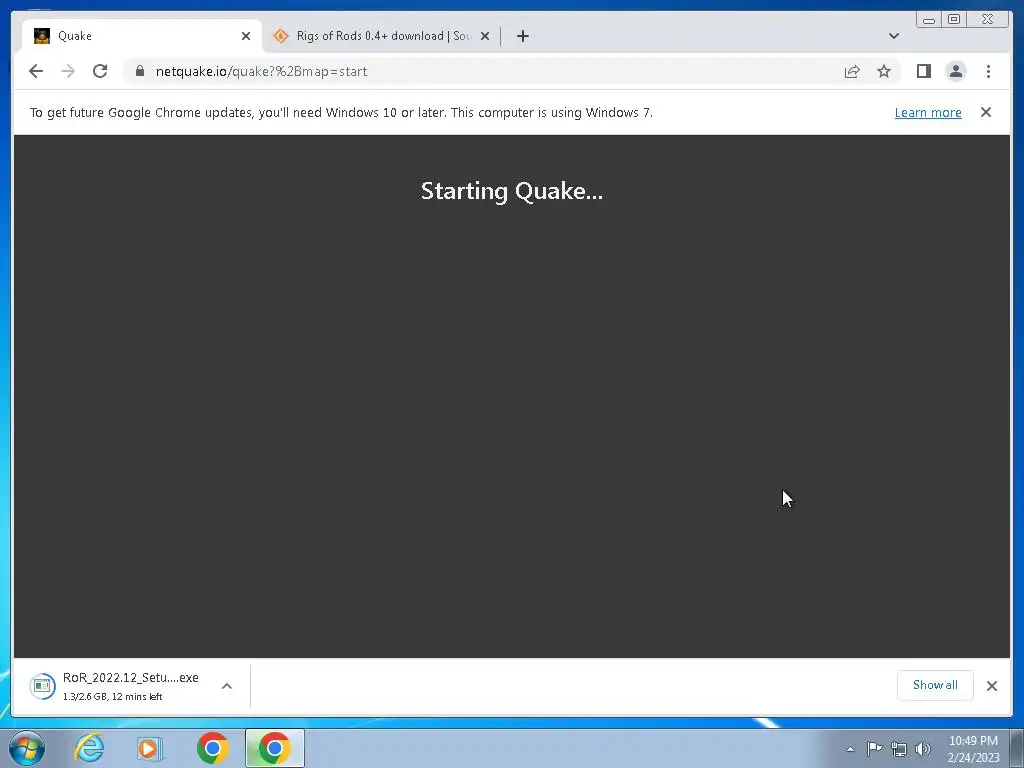The image size is (1024, 768).
Task: Open the Chrome profile menu
Action: pyautogui.click(x=955, y=71)
